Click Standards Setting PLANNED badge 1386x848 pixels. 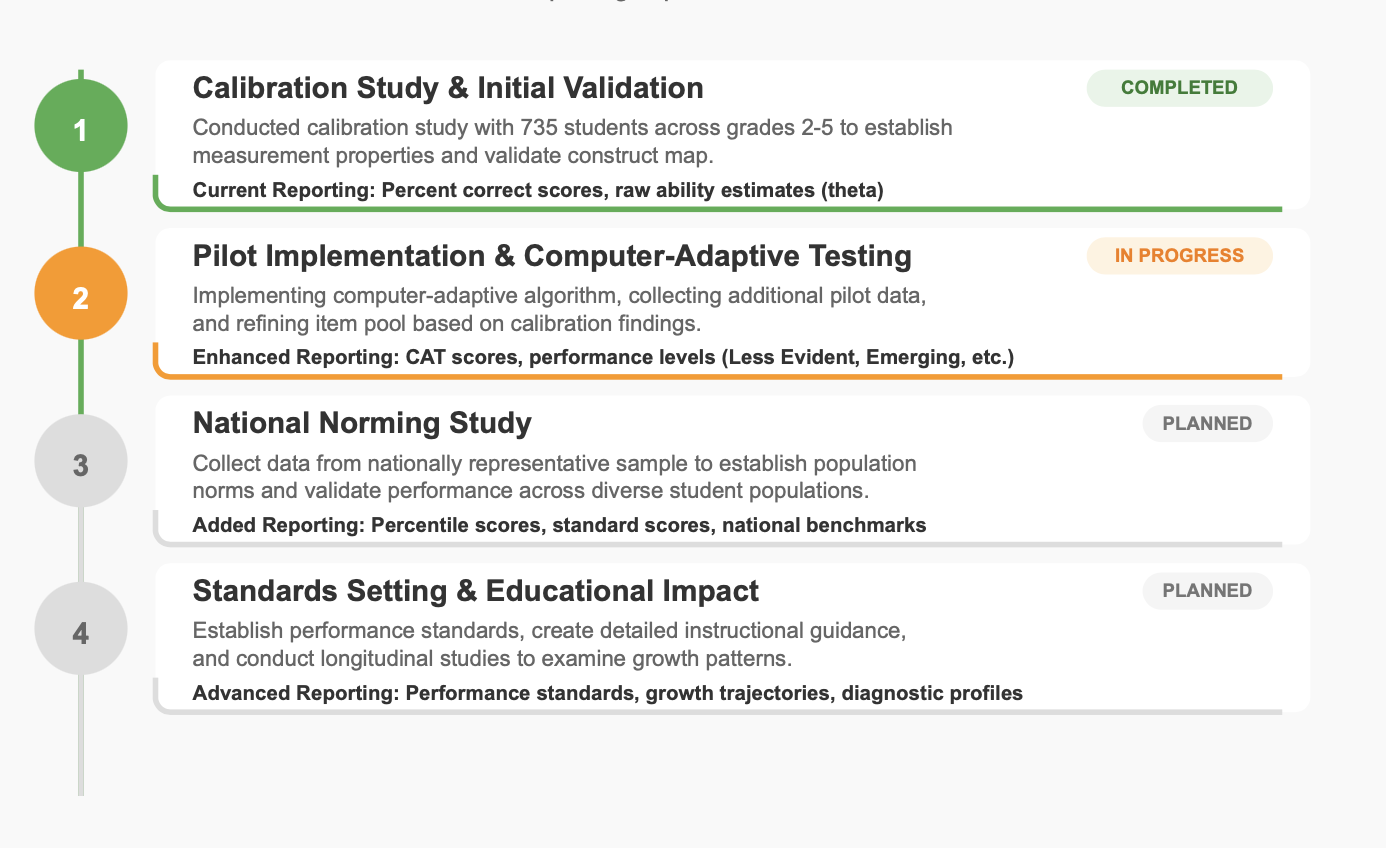pos(1207,591)
